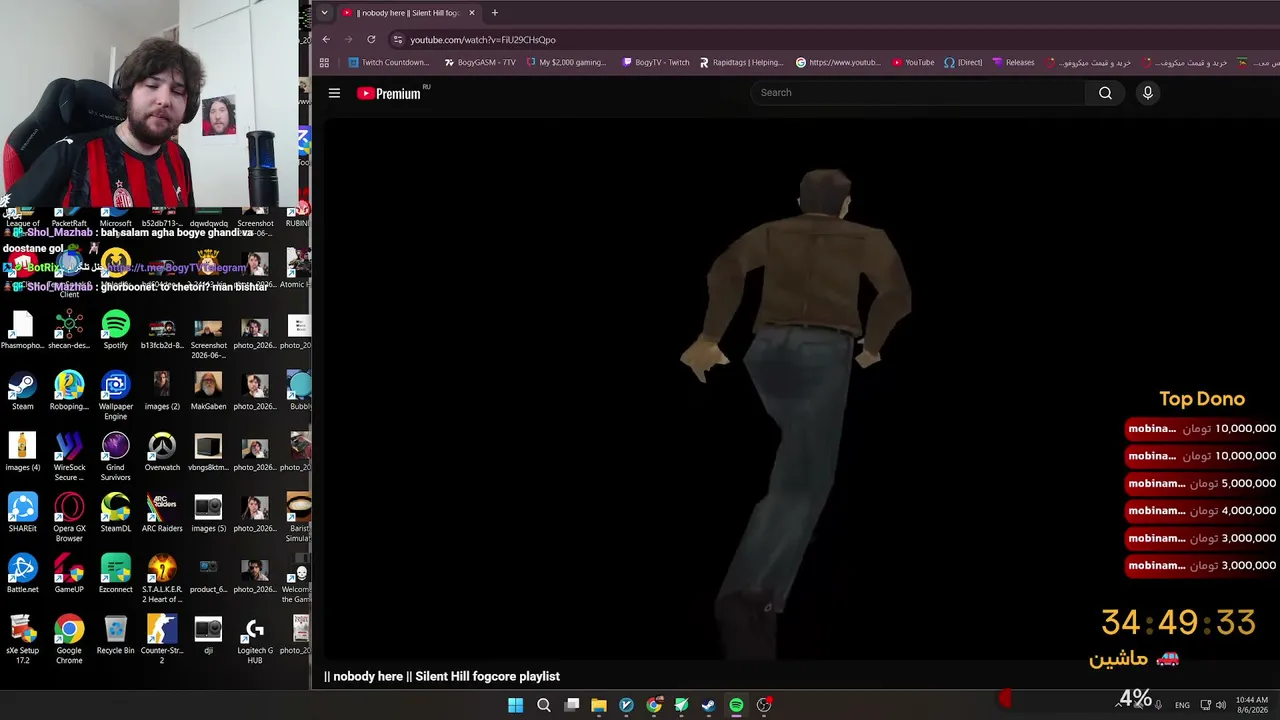Select the Steam desktop shortcut
1280x720 pixels.
(22, 392)
